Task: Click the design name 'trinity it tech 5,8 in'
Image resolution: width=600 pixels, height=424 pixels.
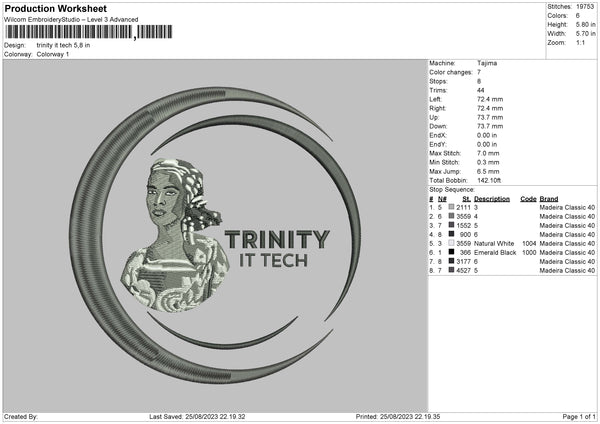Action: point(64,45)
